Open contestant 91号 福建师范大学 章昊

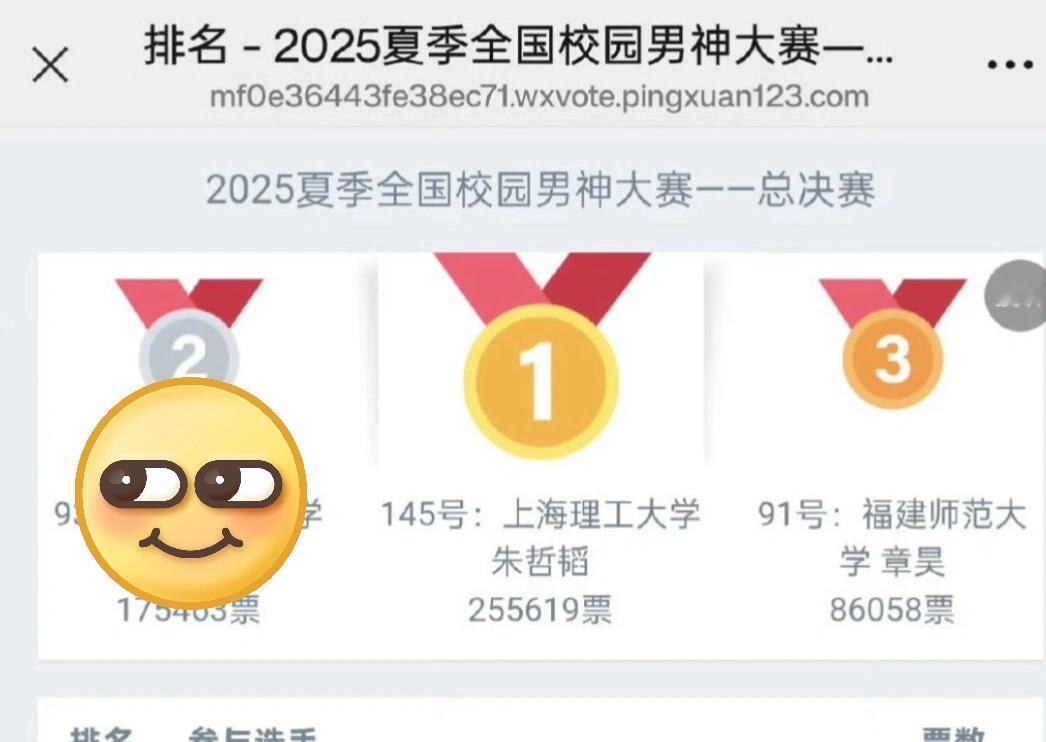[892, 537]
